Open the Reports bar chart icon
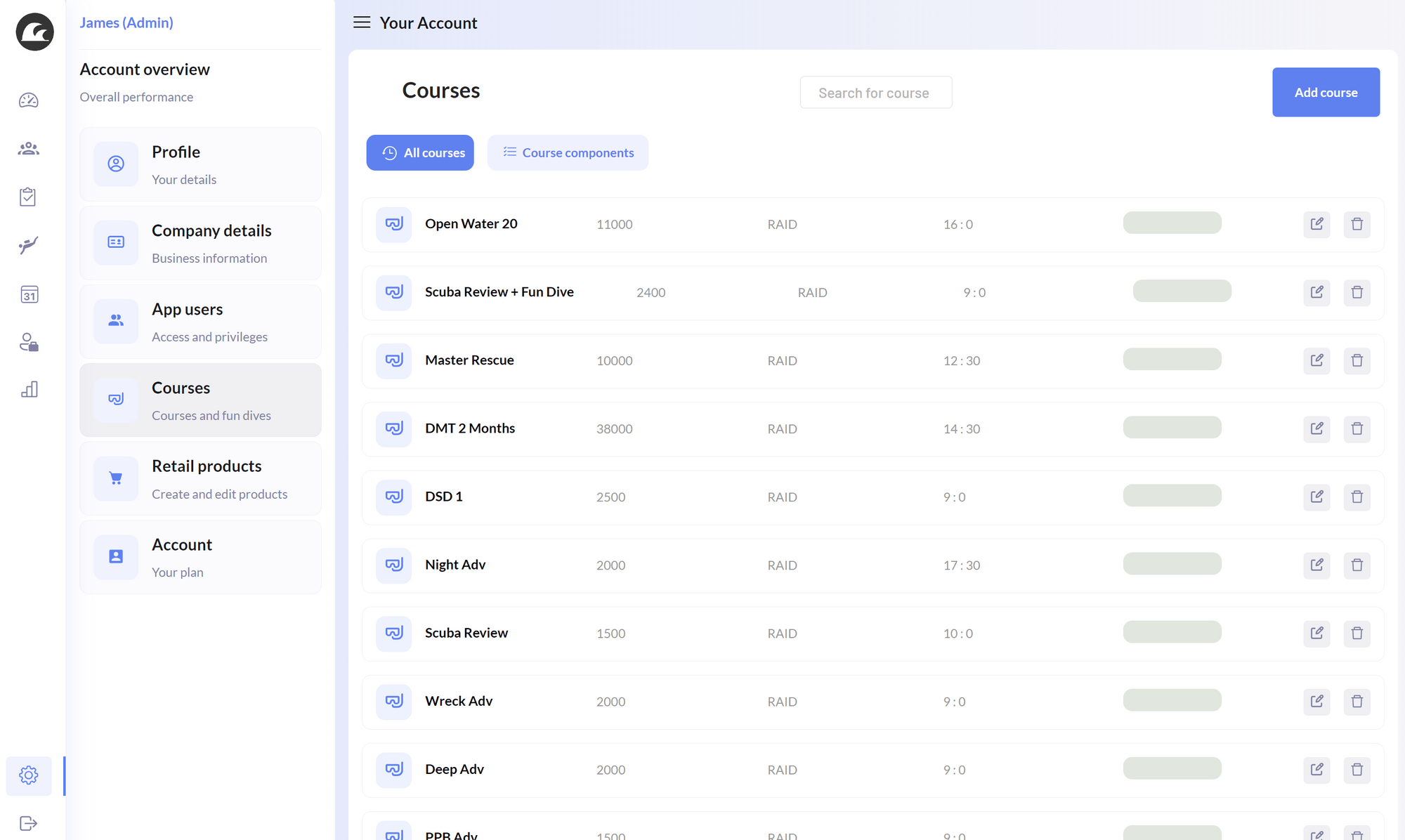This screenshot has width=1405, height=840. point(28,390)
